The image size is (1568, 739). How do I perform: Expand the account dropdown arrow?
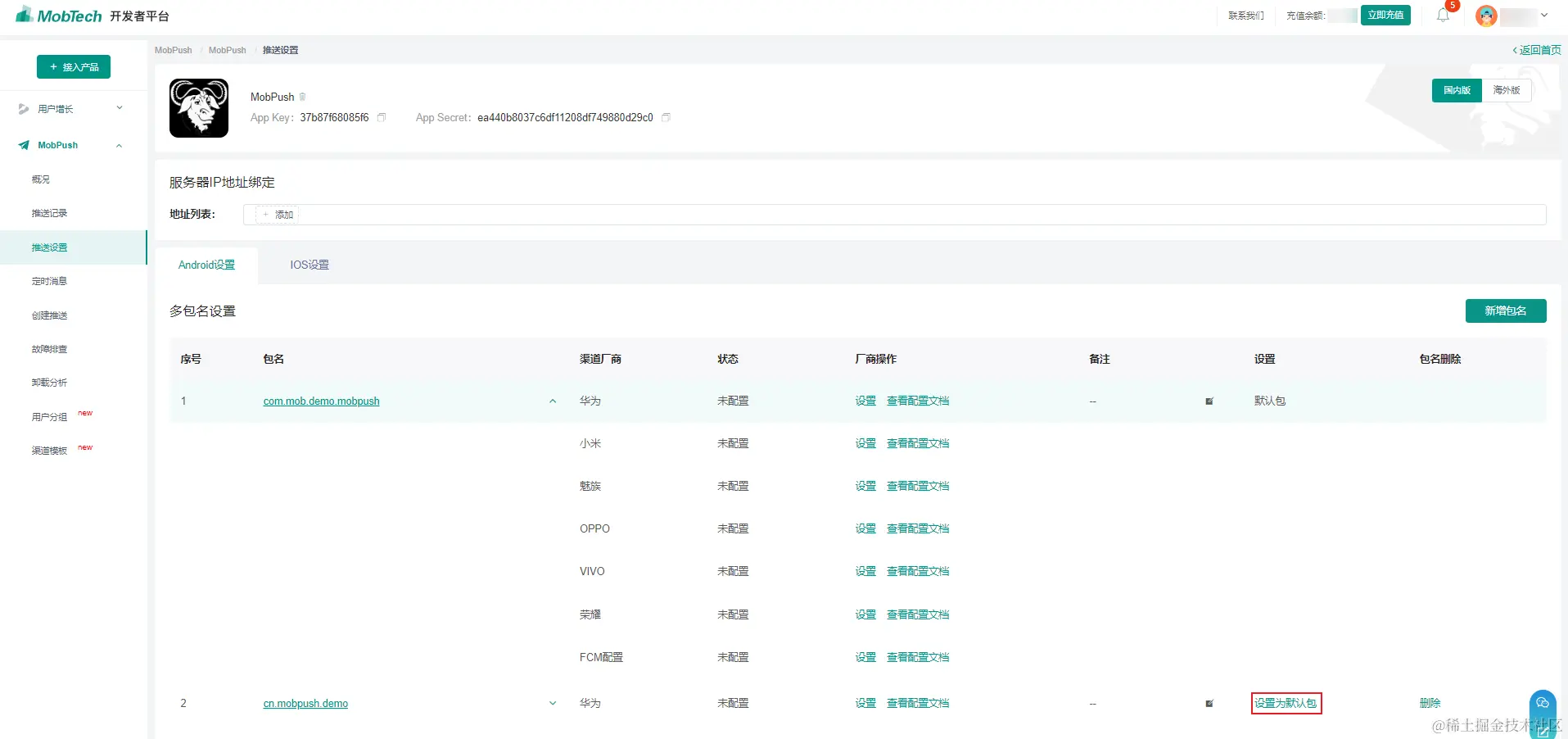tap(1544, 16)
